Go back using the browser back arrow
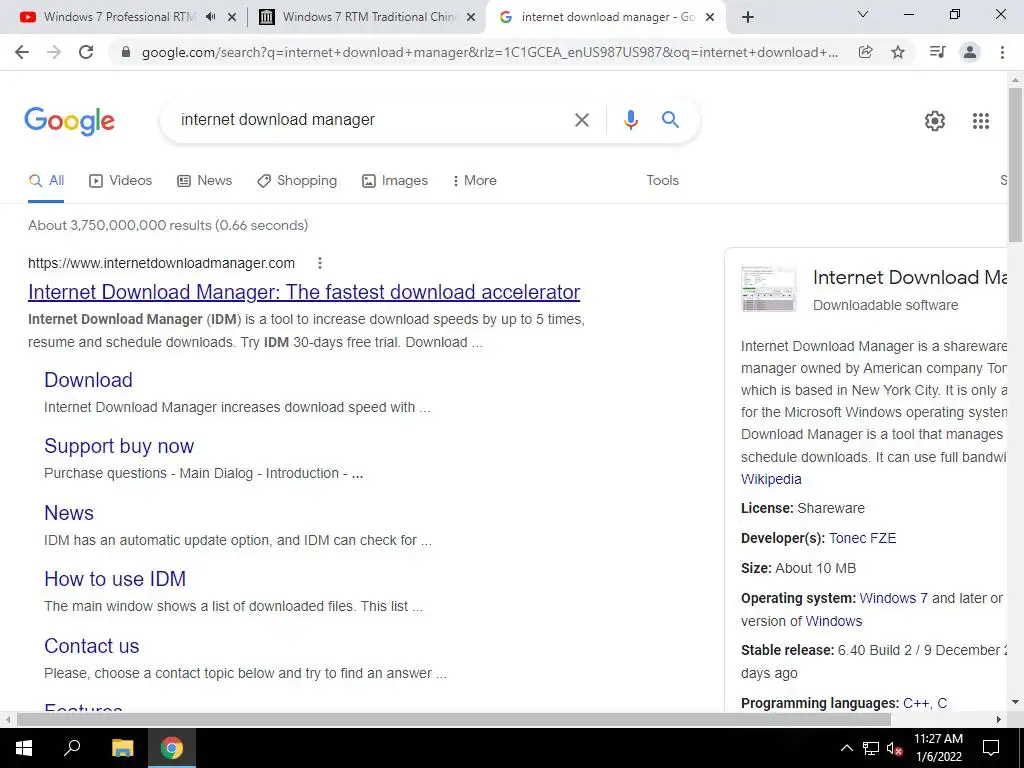The width and height of the screenshot is (1024, 768). click(x=22, y=52)
